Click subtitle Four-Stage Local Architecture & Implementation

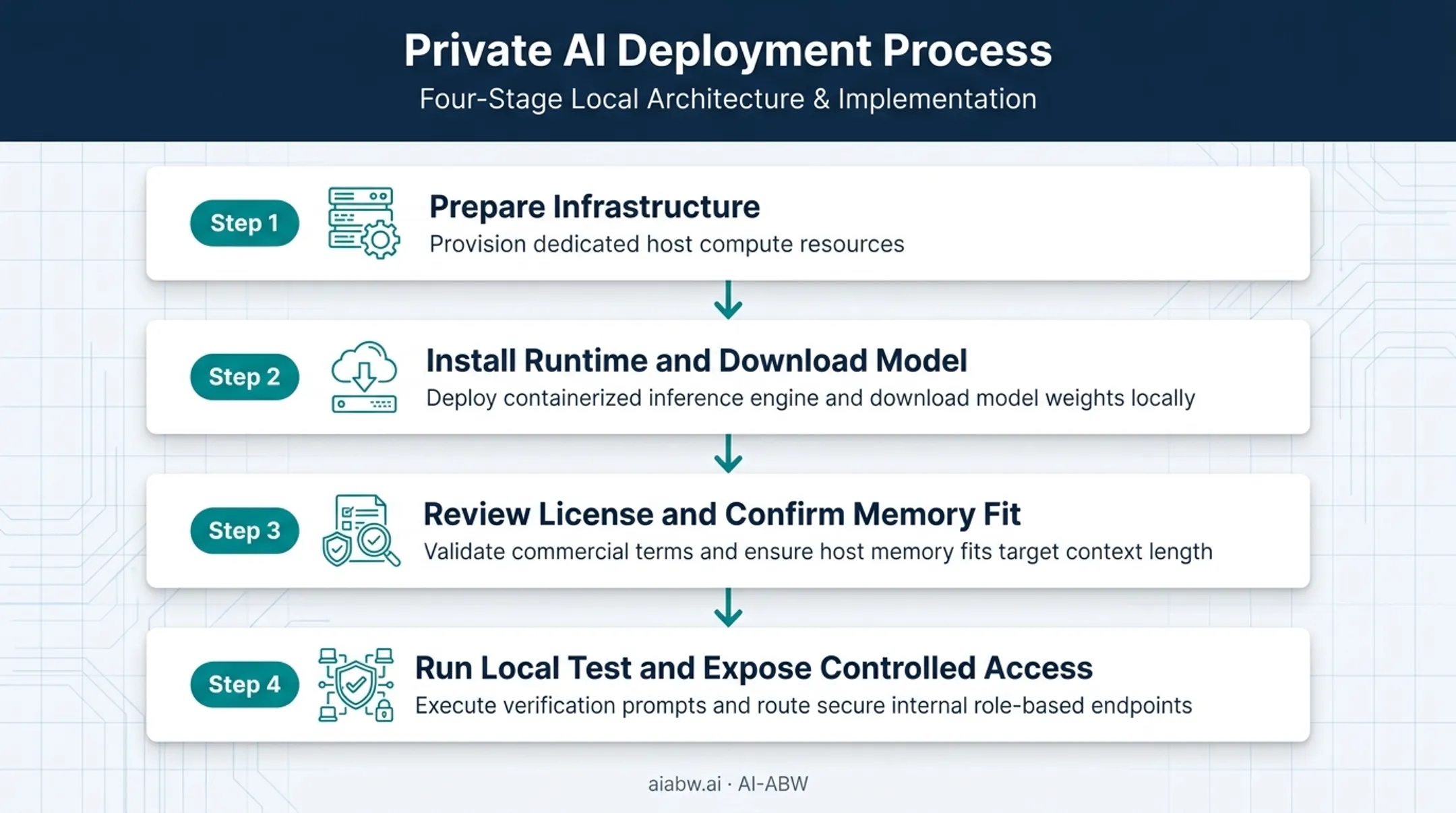pos(728,99)
